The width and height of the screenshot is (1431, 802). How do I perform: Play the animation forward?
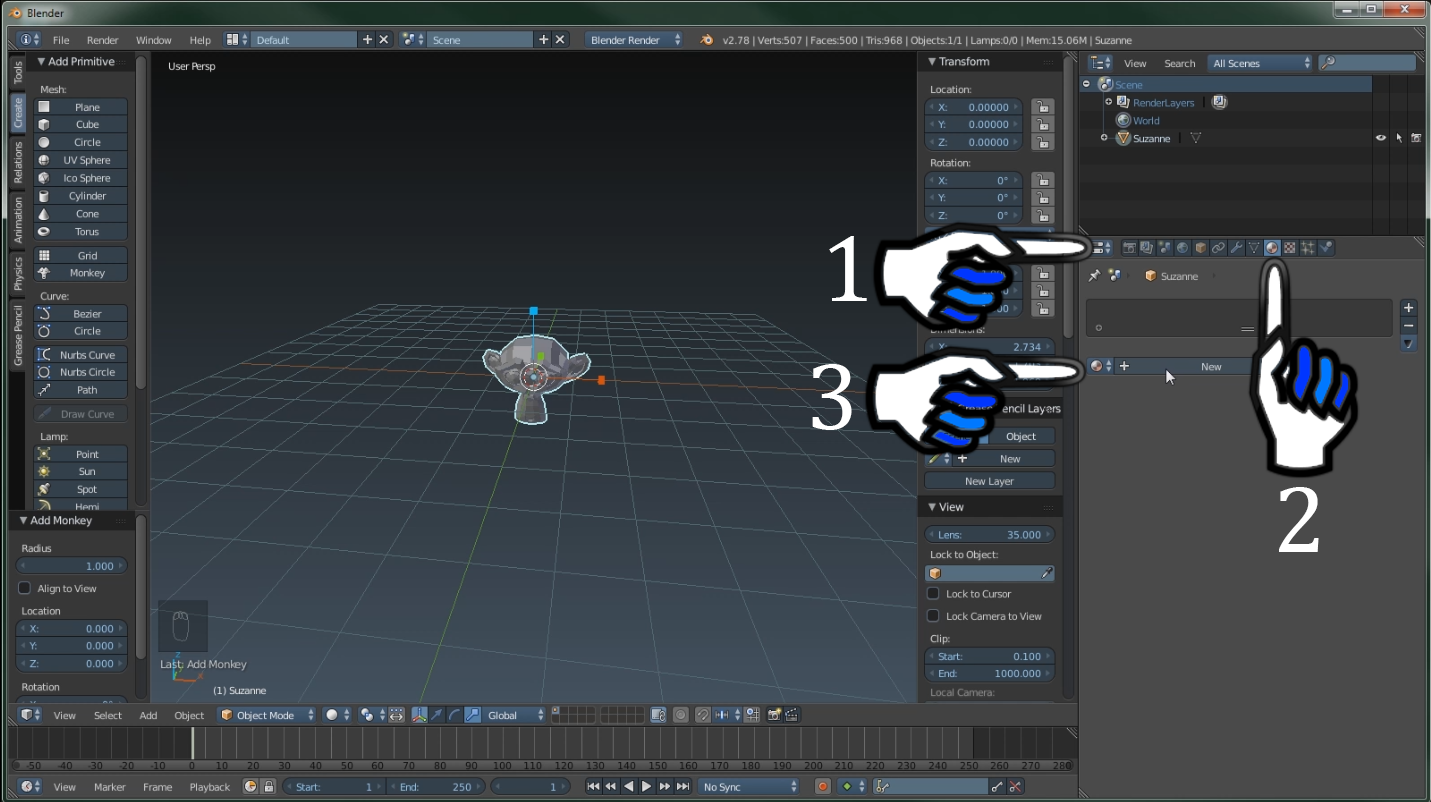[647, 787]
